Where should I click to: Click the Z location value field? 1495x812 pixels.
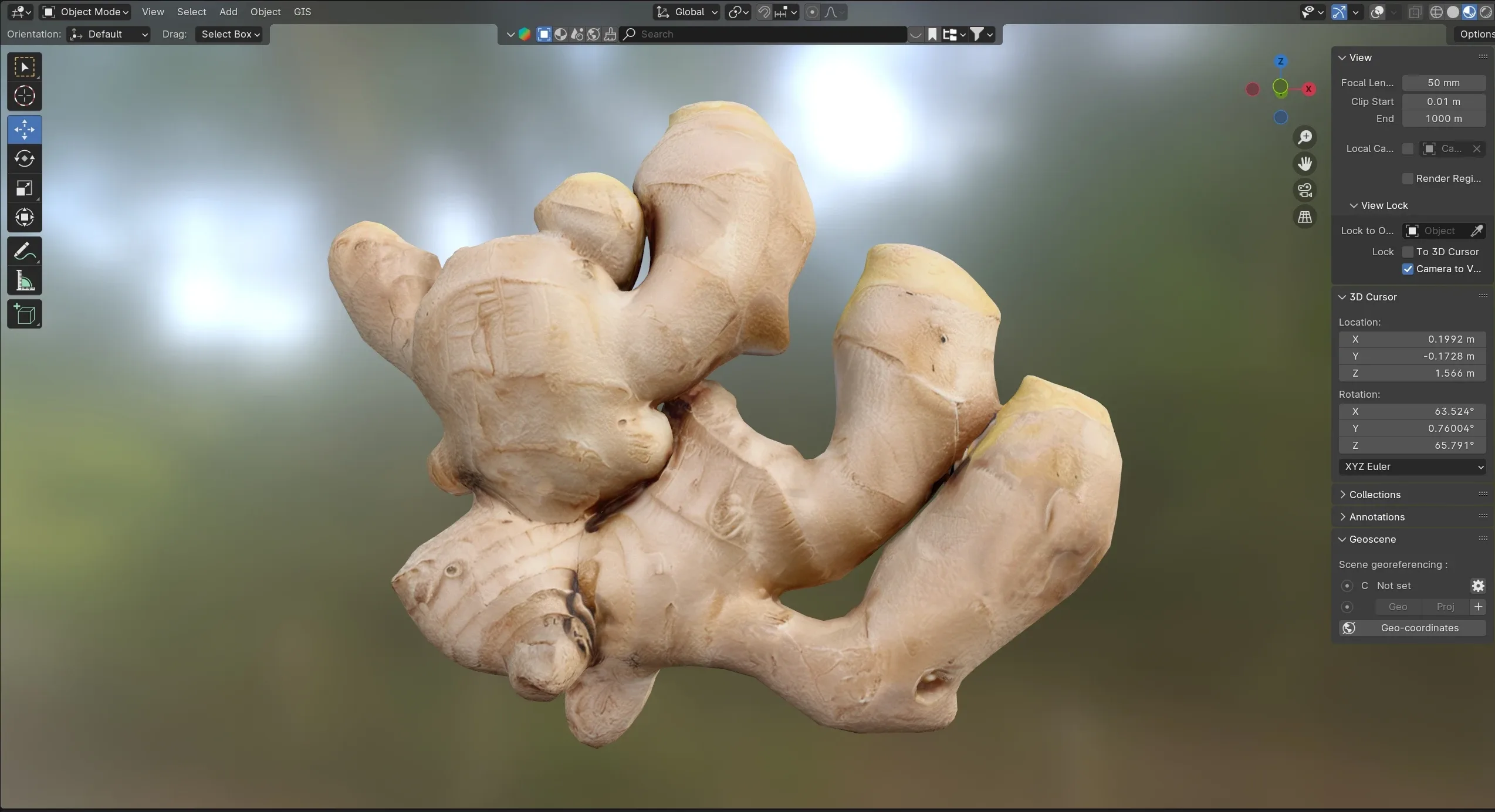pos(1412,373)
